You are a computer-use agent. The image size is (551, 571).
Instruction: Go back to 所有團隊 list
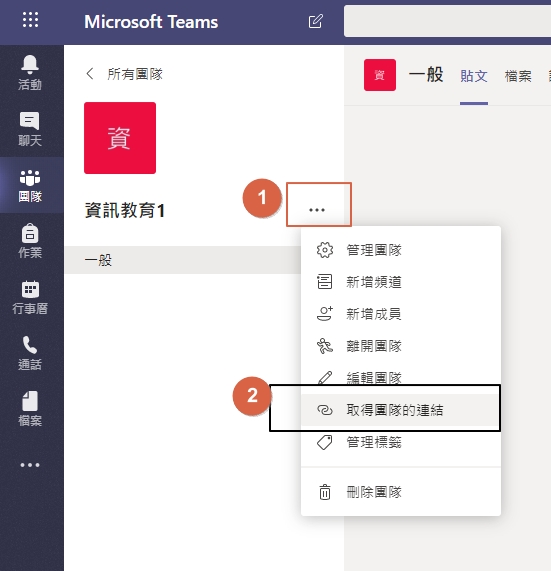click(x=125, y=74)
